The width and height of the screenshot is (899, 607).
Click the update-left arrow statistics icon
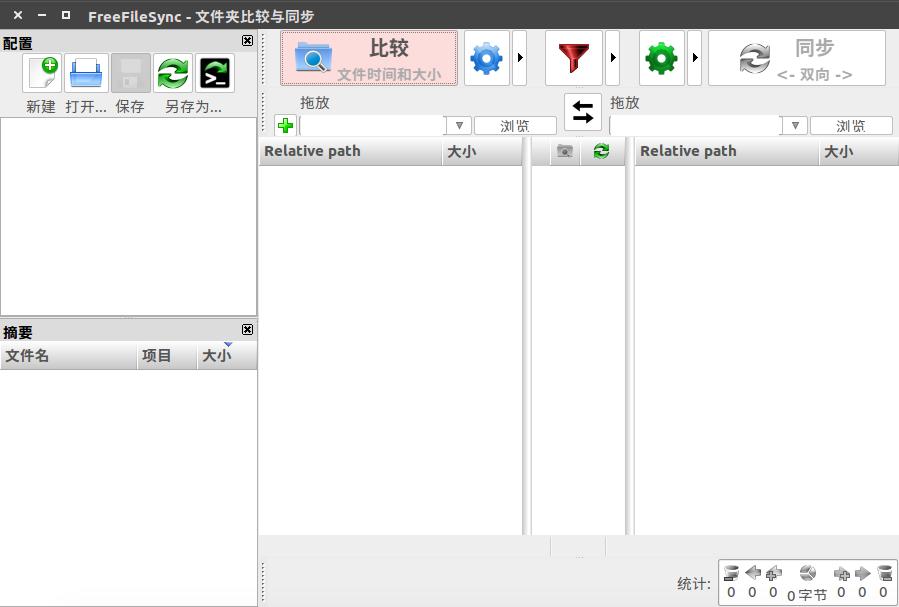752,573
